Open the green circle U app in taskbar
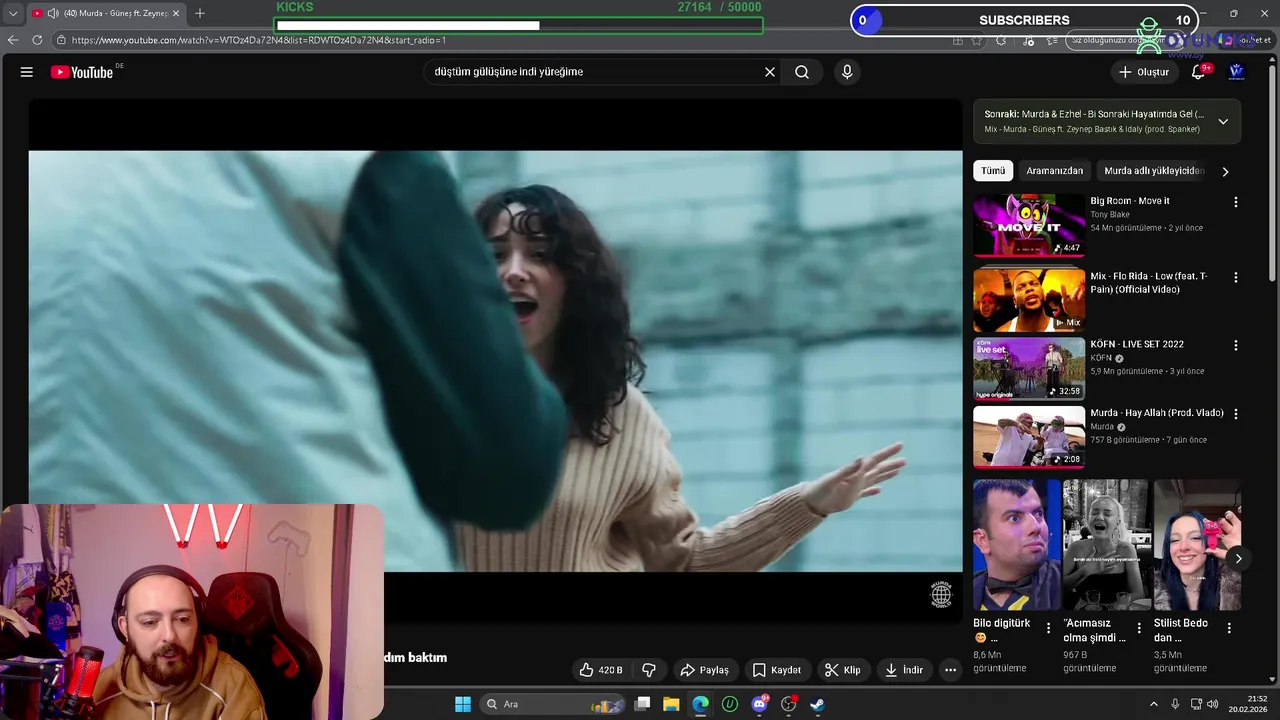This screenshot has height=720, width=1280. pyautogui.click(x=730, y=704)
